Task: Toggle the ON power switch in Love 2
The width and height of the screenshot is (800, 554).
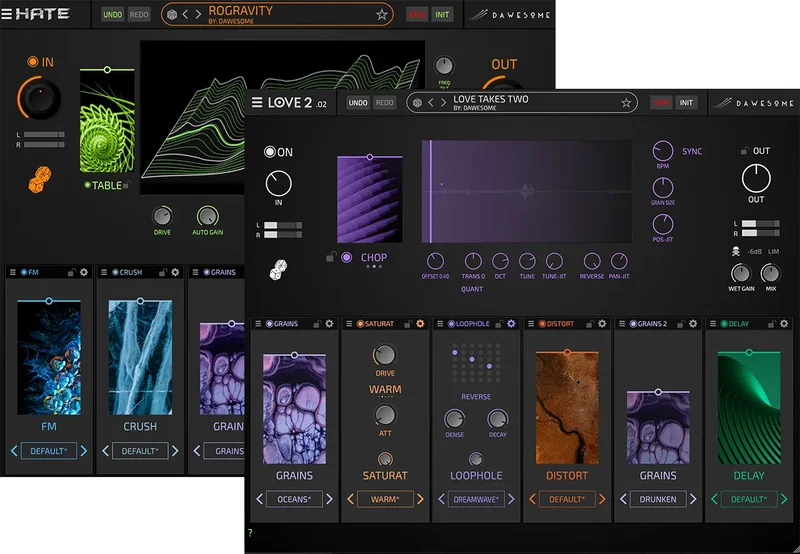Action: point(269,152)
